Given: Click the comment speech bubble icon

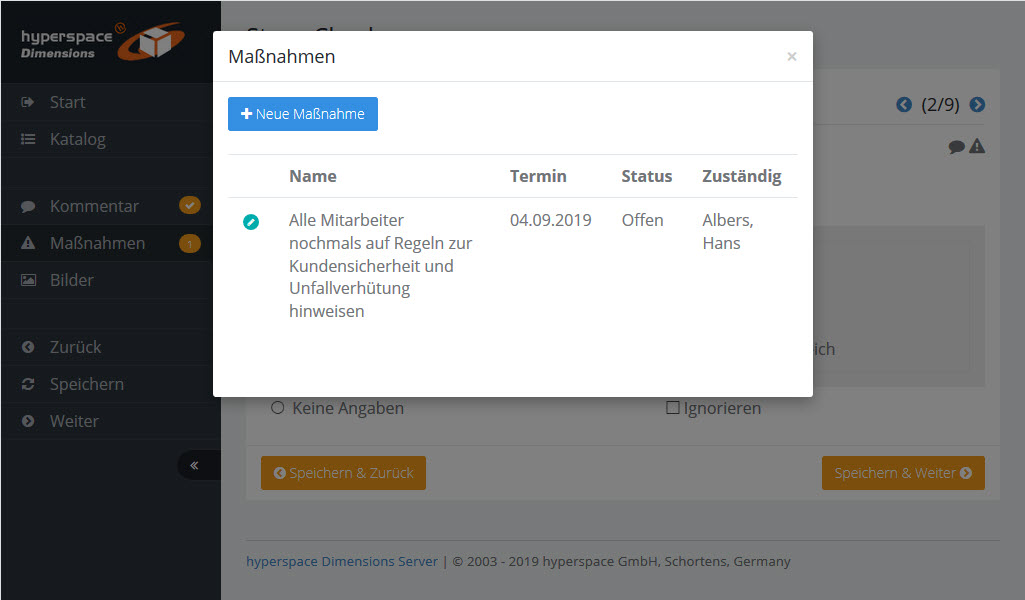Looking at the screenshot, I should [x=957, y=147].
